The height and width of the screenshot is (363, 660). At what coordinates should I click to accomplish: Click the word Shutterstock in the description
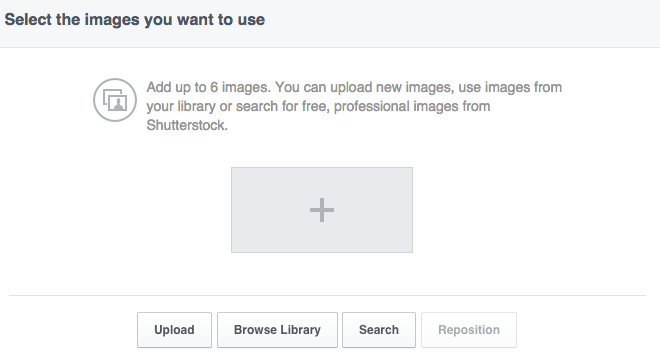(186, 125)
